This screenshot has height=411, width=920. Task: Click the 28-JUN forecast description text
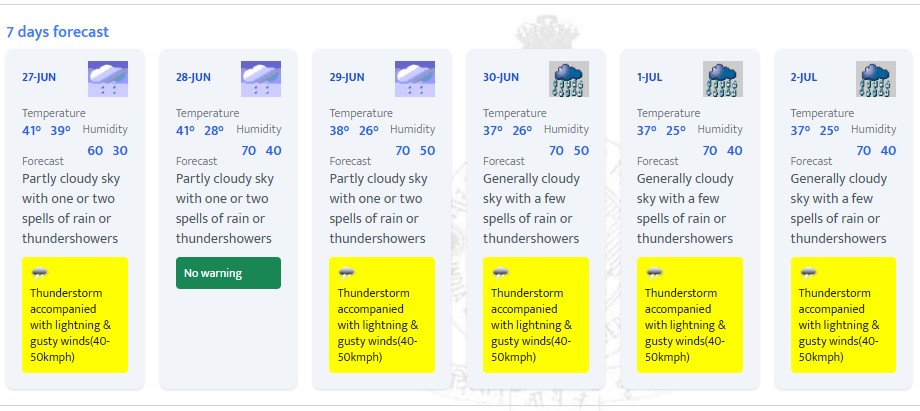tap(225, 208)
